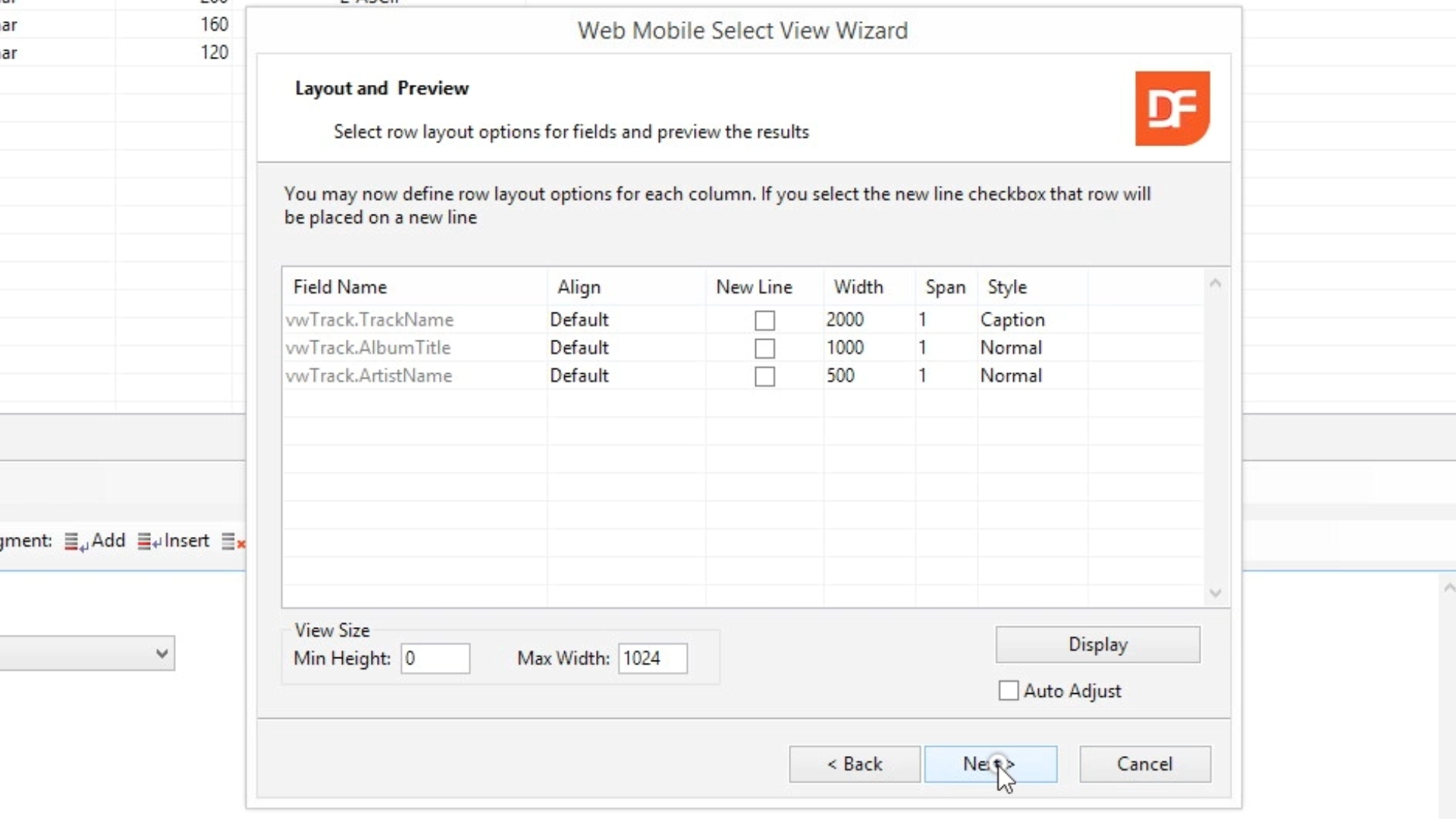This screenshot has height=819, width=1456.
Task: Click the Width column header
Action: click(858, 287)
